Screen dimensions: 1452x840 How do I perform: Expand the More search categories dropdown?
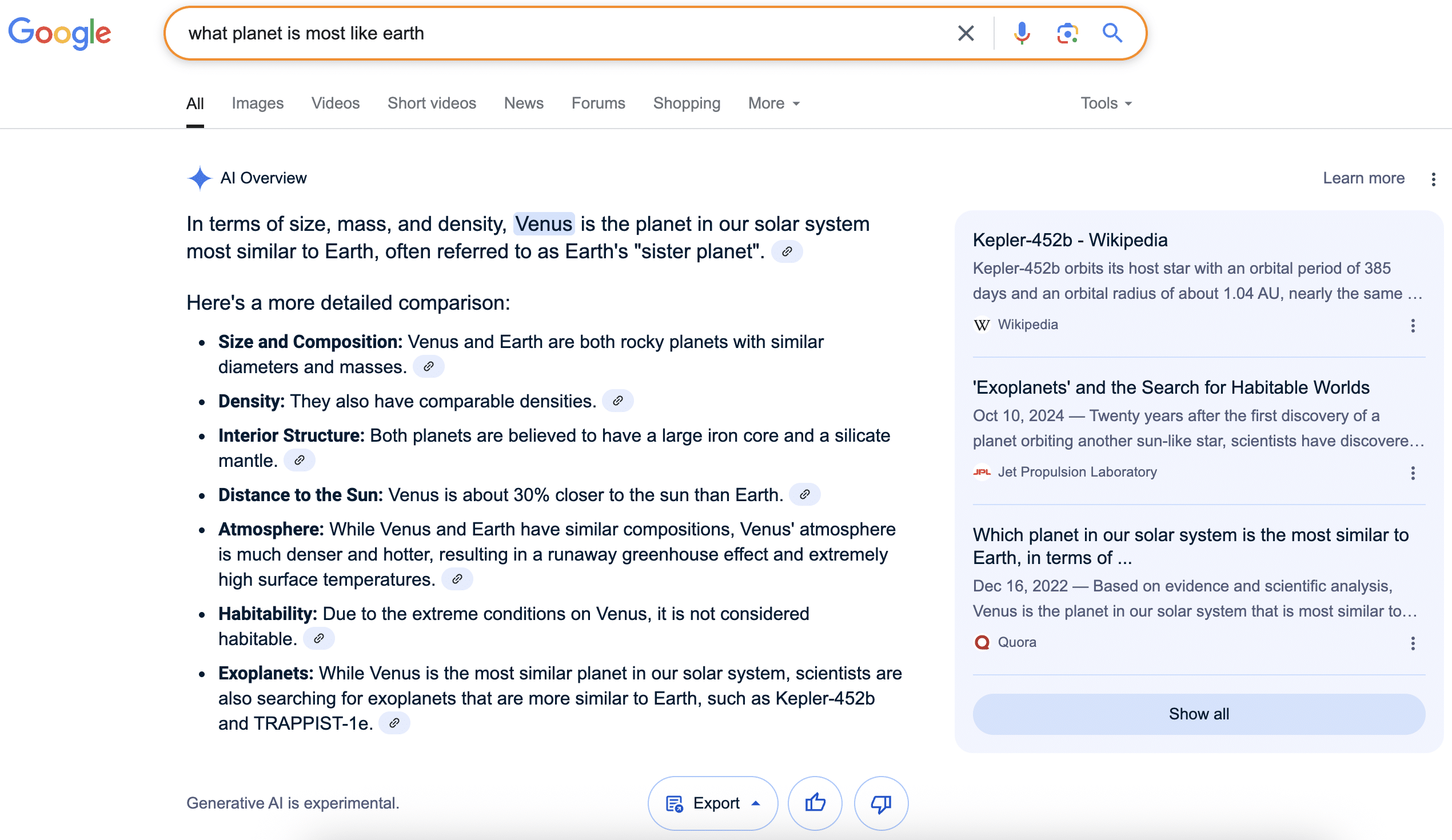tap(774, 103)
